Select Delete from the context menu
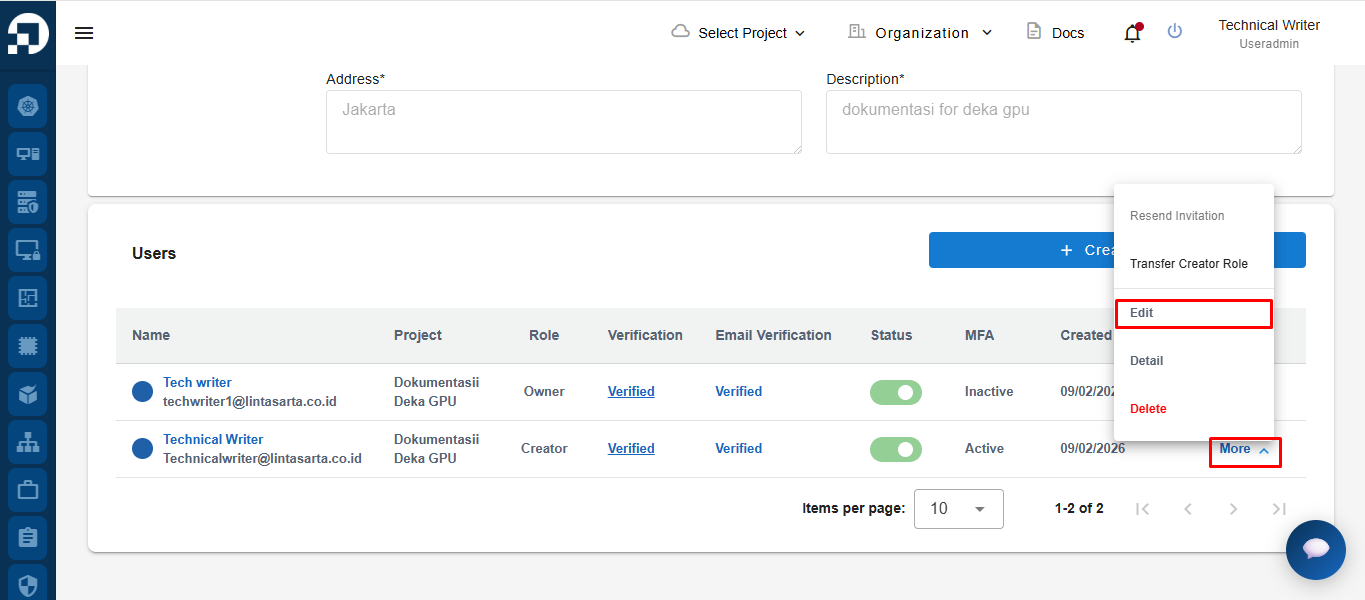1365x600 pixels. (1148, 409)
